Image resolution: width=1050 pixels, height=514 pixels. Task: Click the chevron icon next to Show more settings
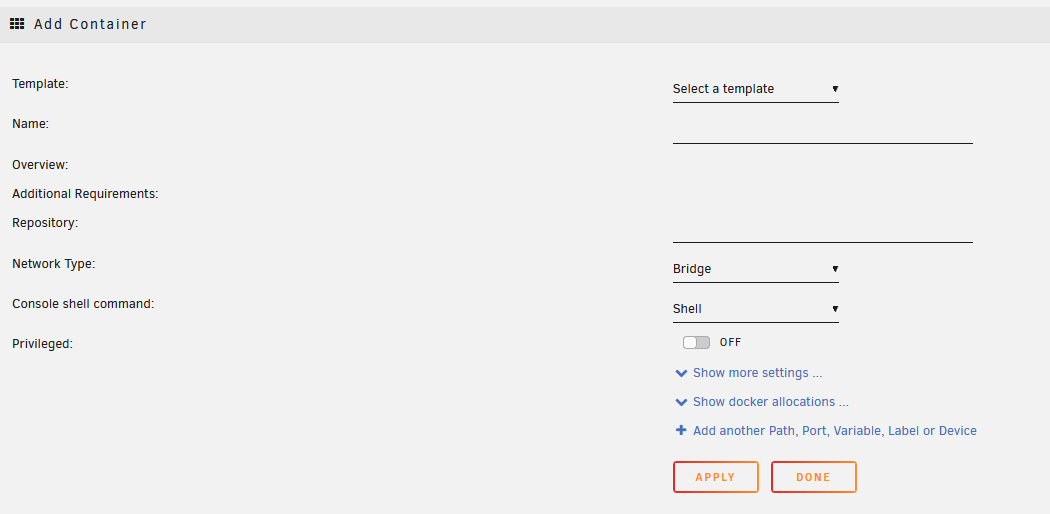[681, 373]
